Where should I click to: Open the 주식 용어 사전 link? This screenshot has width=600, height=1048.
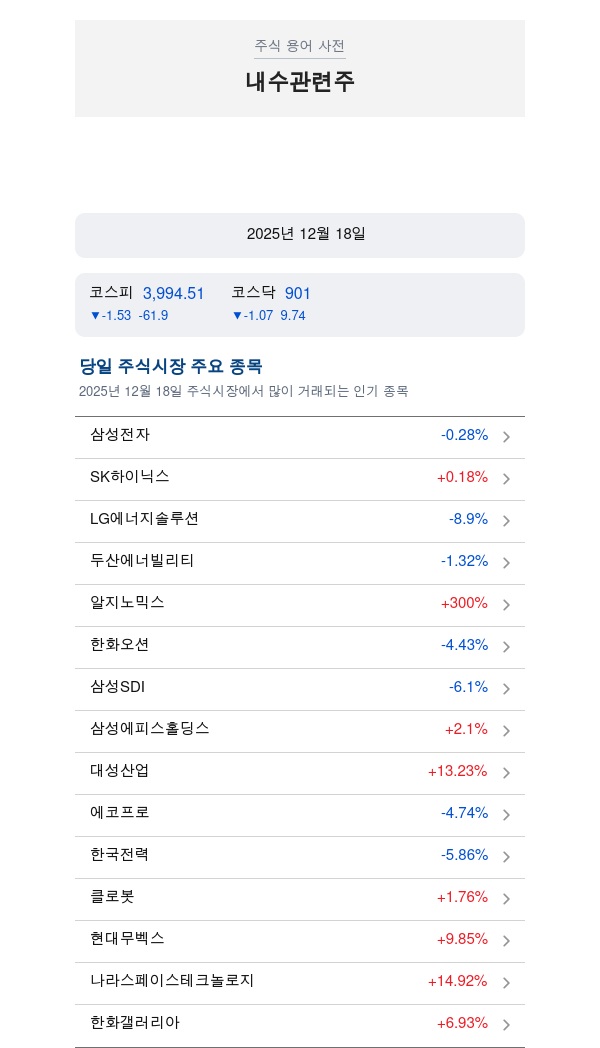tap(299, 46)
